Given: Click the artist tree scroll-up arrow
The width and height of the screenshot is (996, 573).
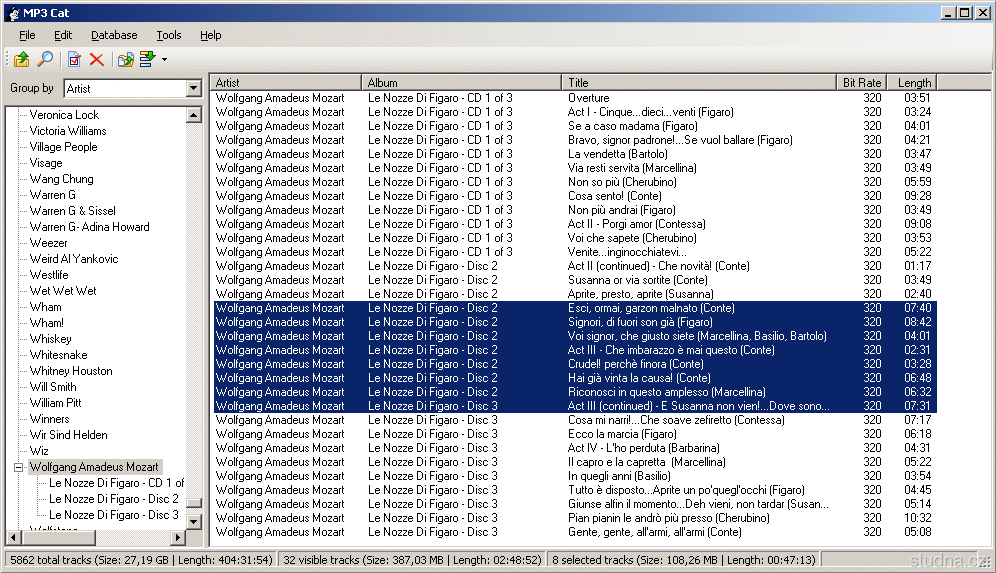Looking at the screenshot, I should (x=194, y=115).
